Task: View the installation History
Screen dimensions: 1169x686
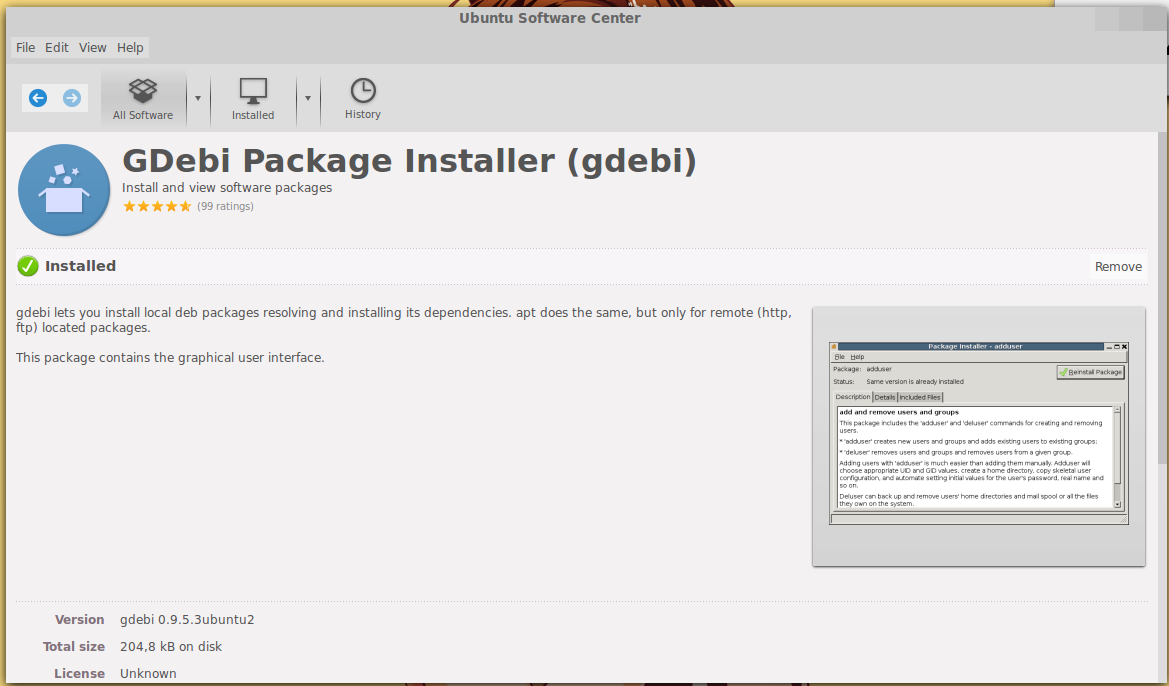Action: click(x=362, y=98)
